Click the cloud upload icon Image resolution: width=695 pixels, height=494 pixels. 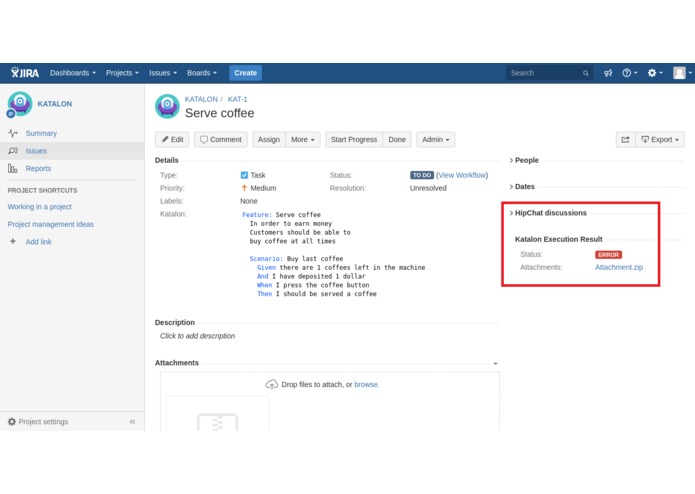coord(271,385)
